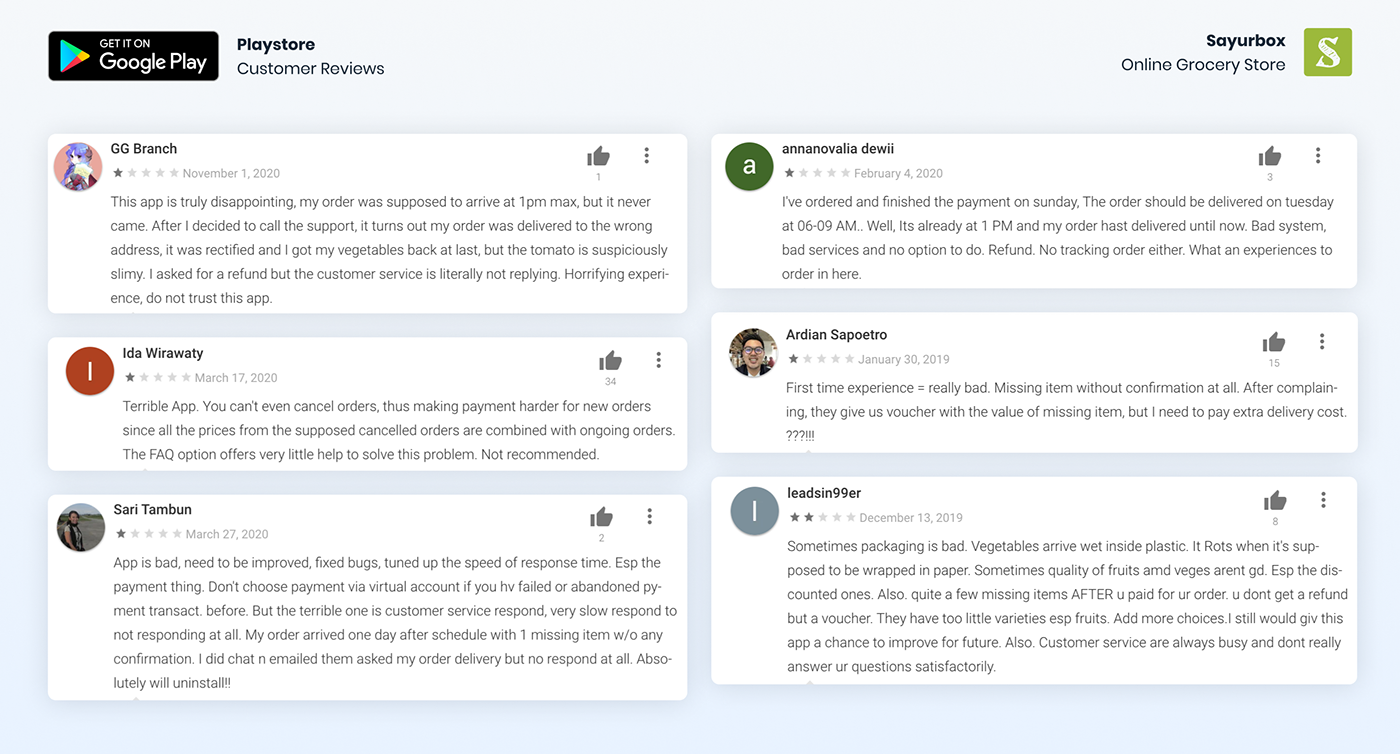Click the Get it on Google Play badge
1400x754 pixels.
[x=133, y=56]
